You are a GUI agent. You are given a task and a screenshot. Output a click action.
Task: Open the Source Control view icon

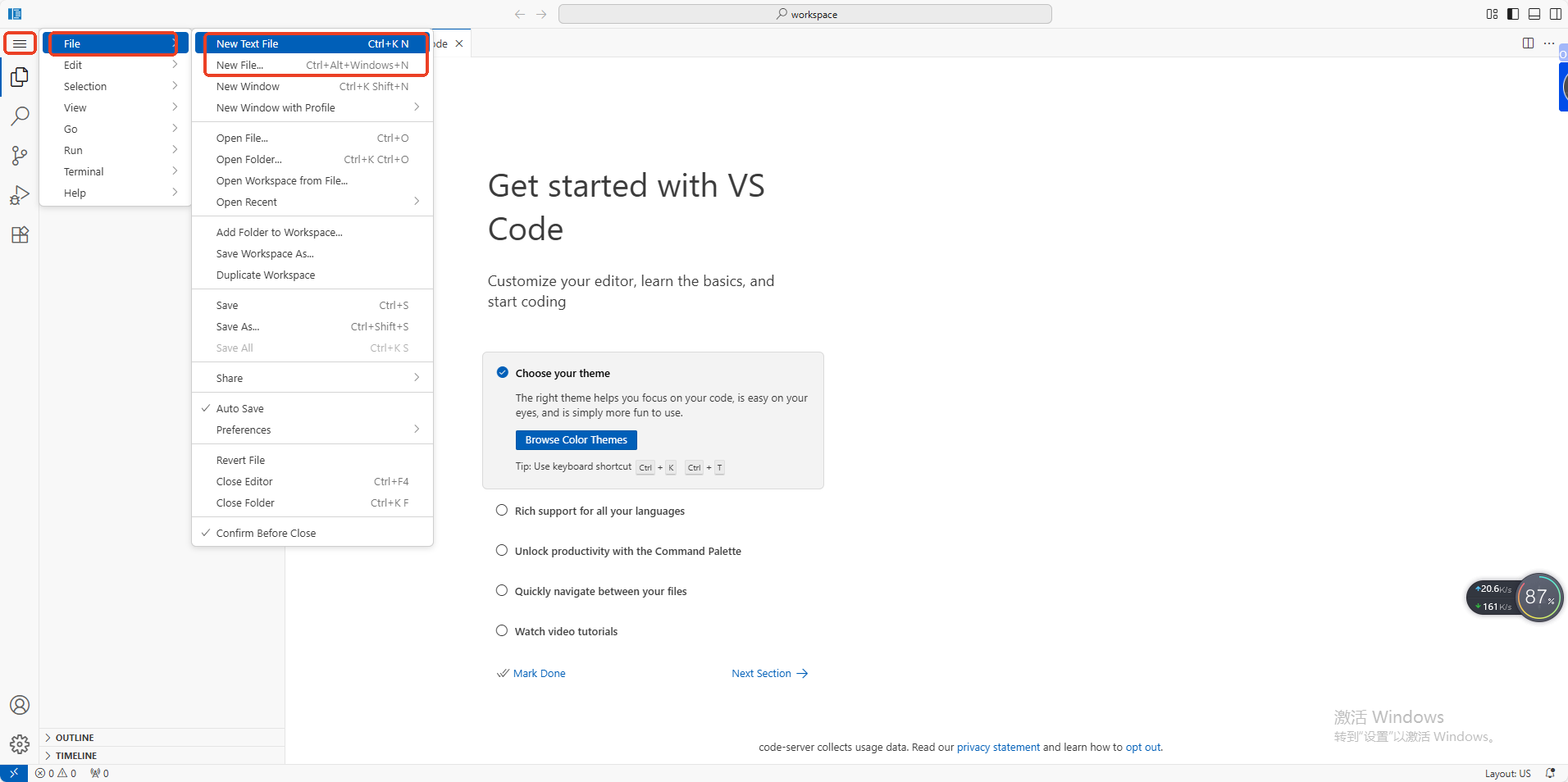coord(20,156)
